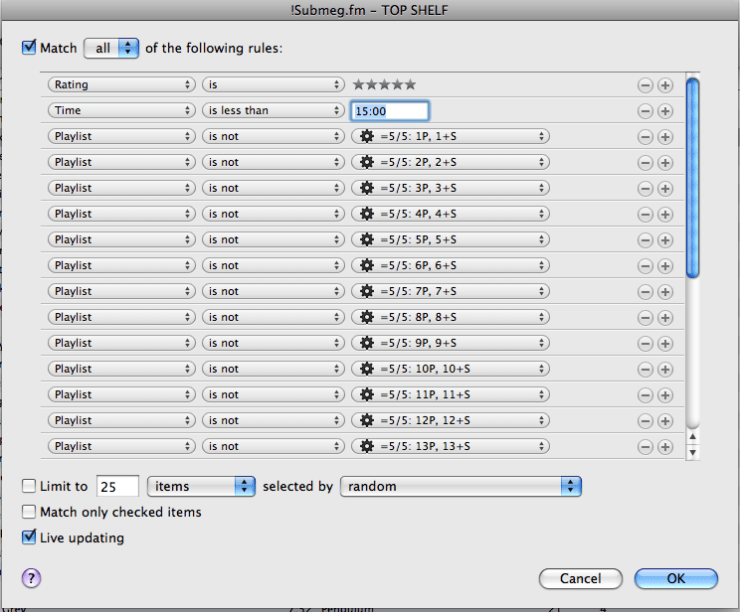Screen dimensions: 740x612
Task: Click the five-star rating value
Action: point(384,86)
